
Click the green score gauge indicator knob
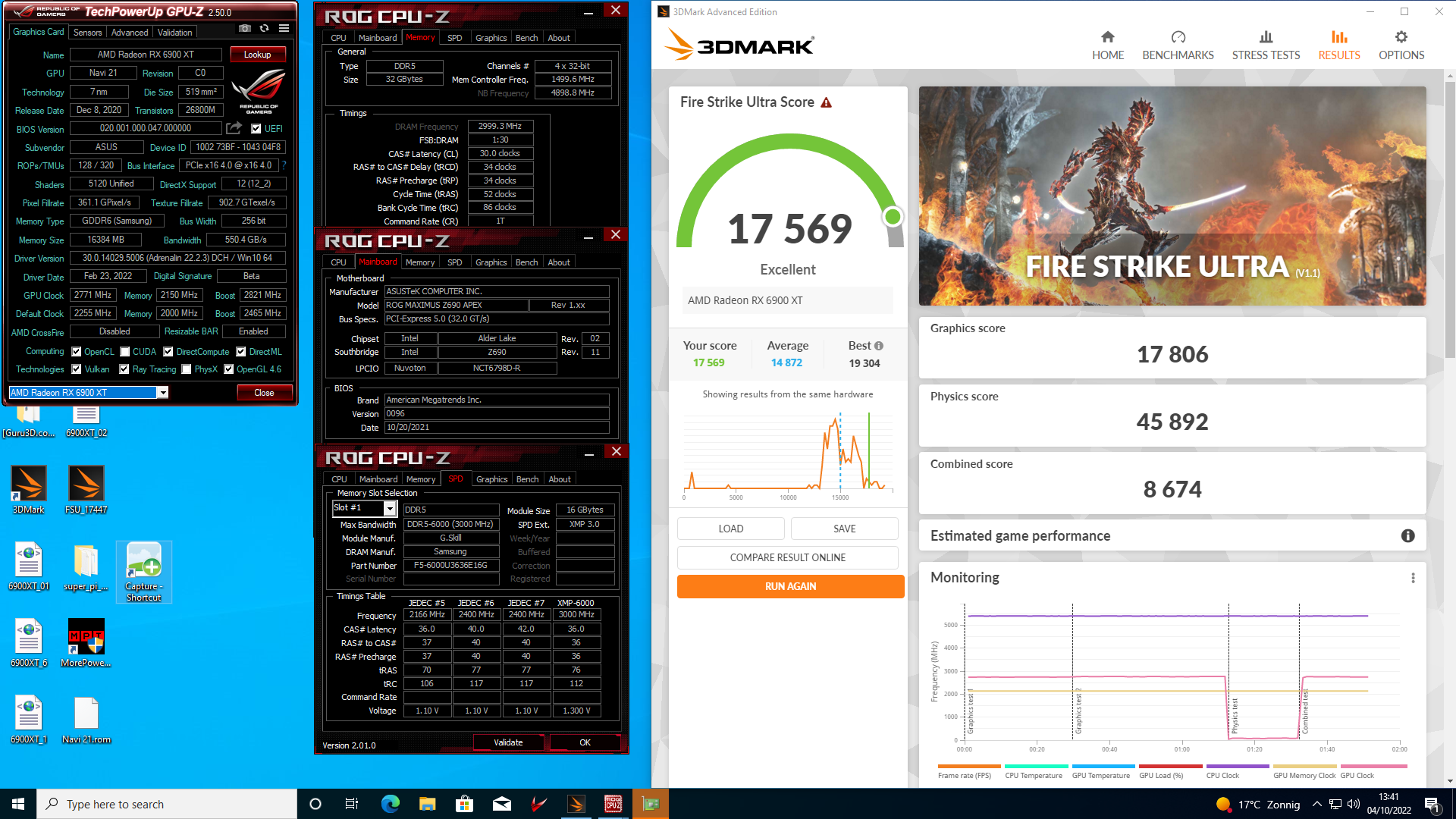coord(893,217)
